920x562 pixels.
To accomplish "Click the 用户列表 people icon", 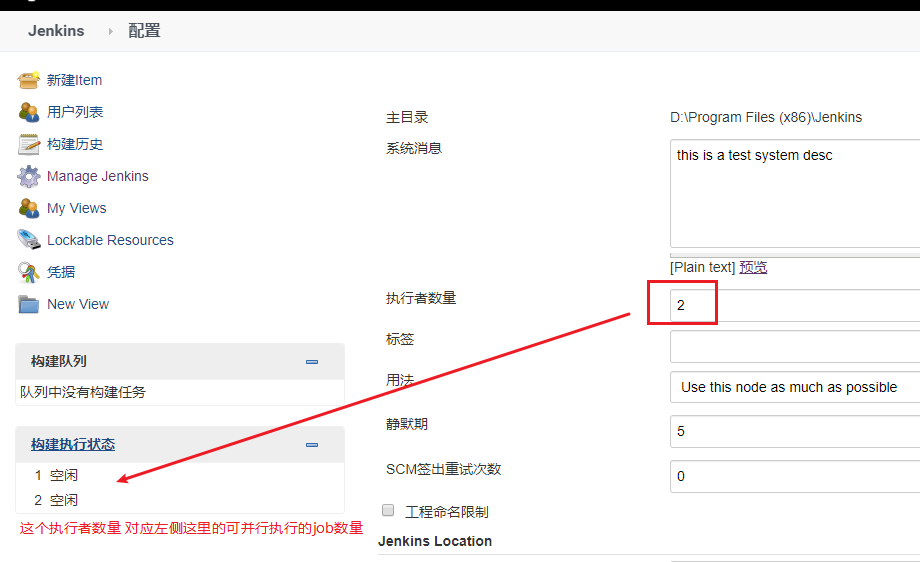I will coord(28,111).
